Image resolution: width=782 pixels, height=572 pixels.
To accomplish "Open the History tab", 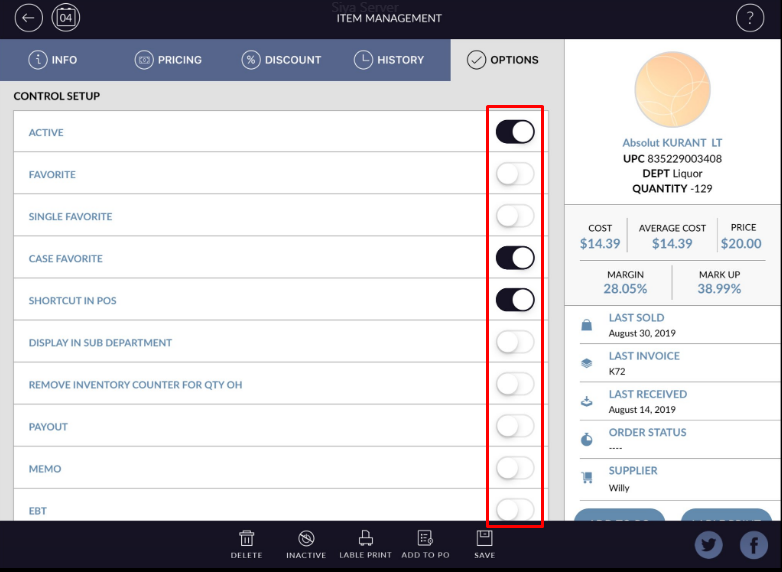I will 389,60.
